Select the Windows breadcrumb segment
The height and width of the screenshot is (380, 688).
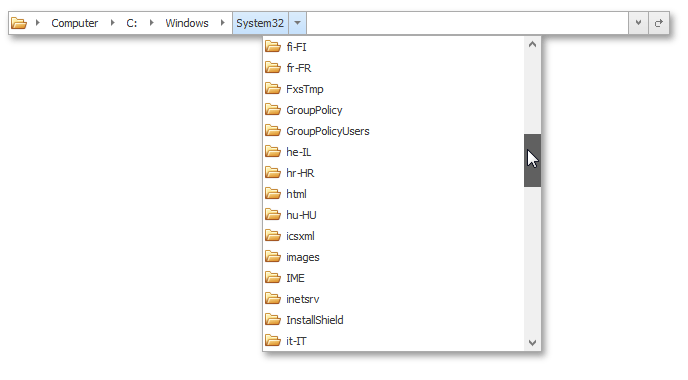(187, 23)
